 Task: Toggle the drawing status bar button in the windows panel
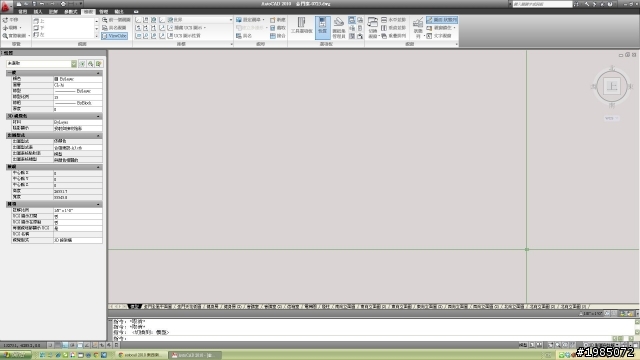tap(442, 20)
